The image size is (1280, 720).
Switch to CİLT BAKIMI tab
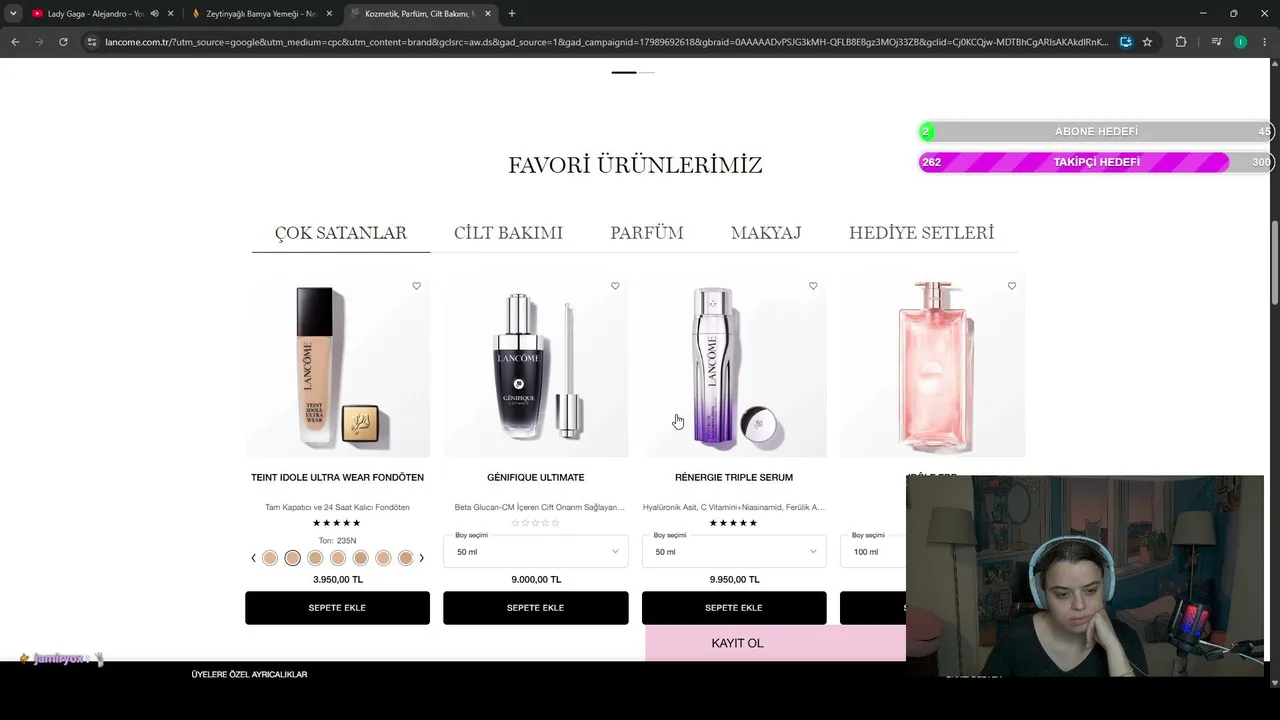point(508,233)
